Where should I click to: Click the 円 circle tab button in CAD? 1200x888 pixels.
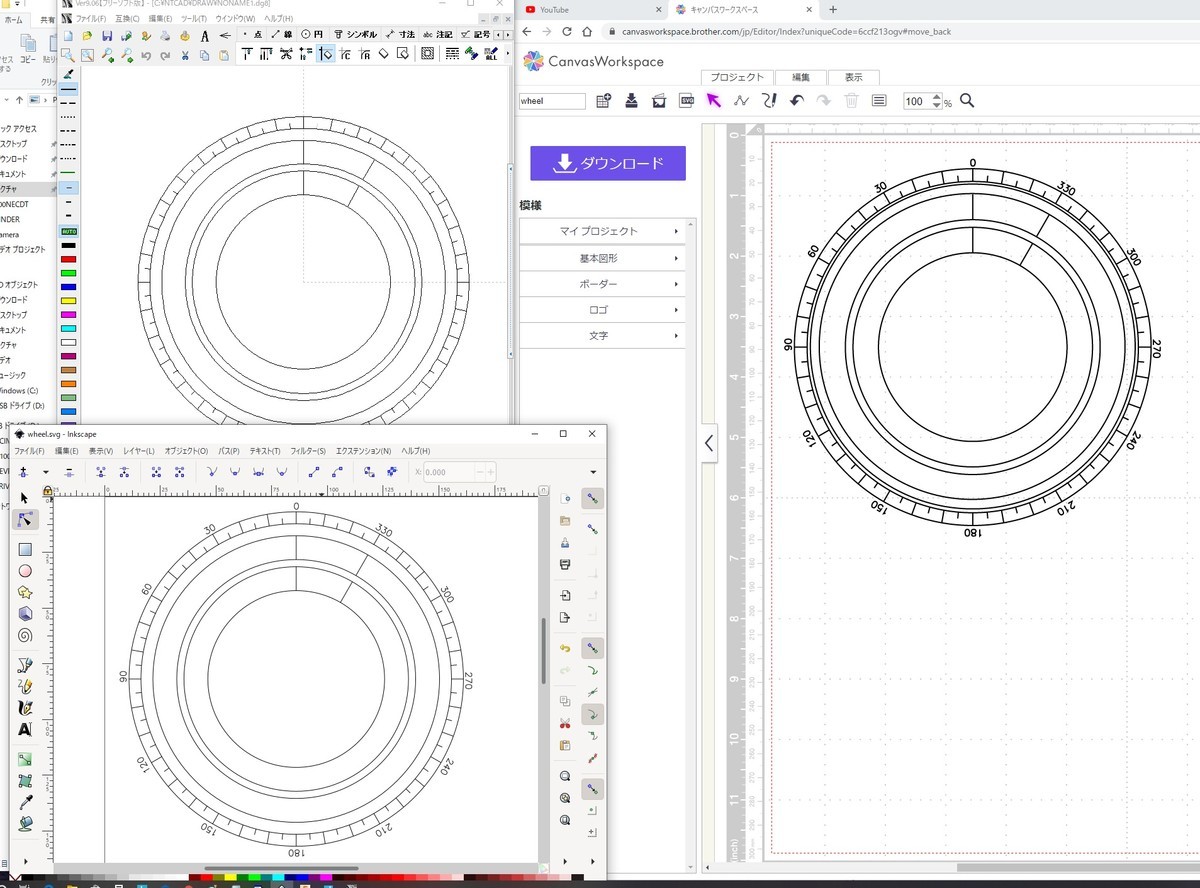pyautogui.click(x=312, y=35)
